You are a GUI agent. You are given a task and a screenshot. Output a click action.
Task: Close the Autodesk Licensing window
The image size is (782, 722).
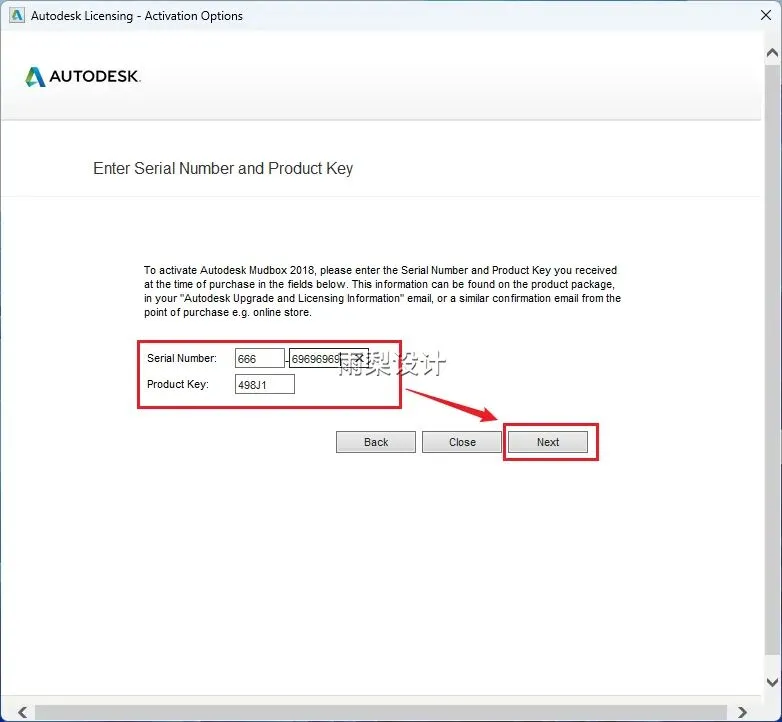pos(766,15)
